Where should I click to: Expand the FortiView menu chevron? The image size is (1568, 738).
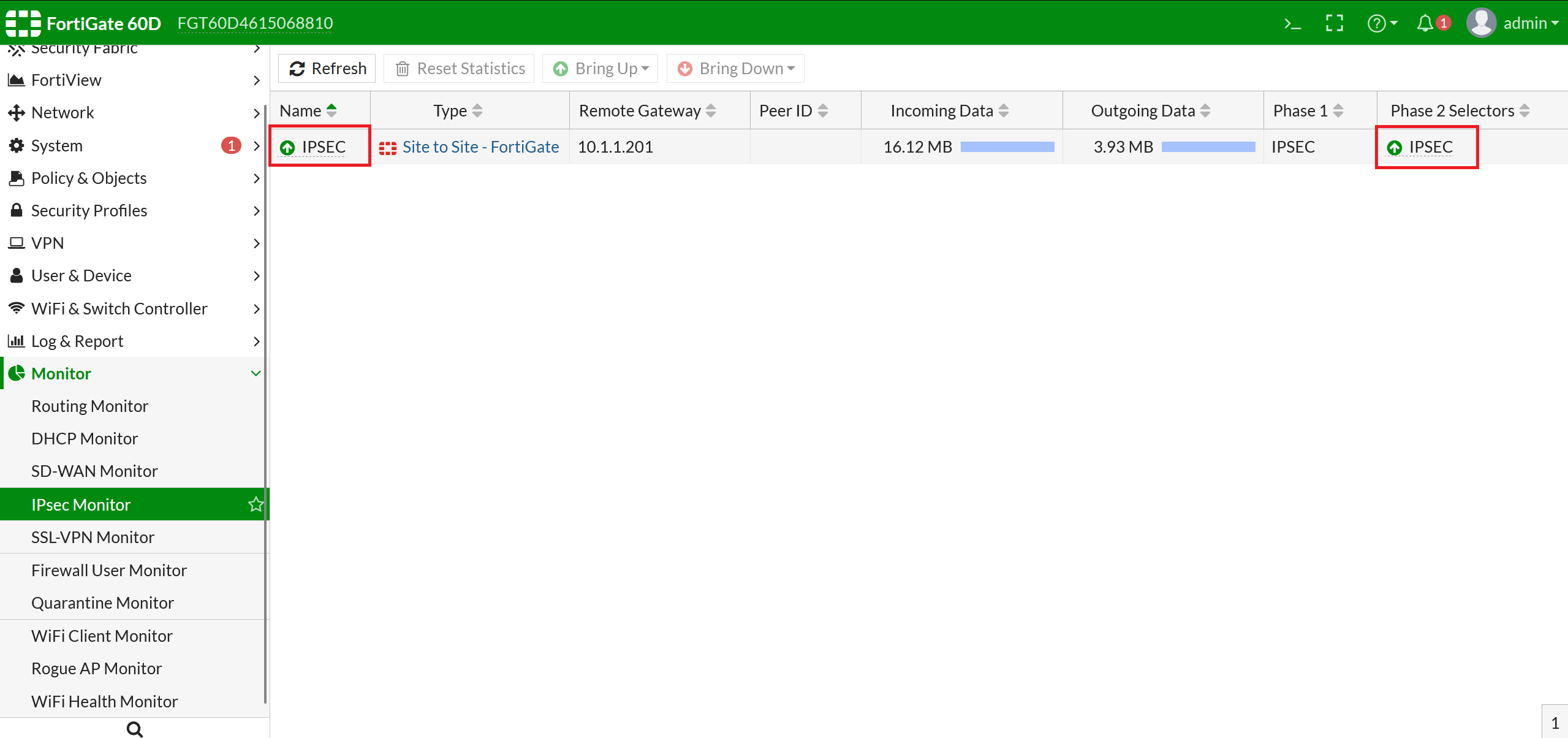click(257, 80)
